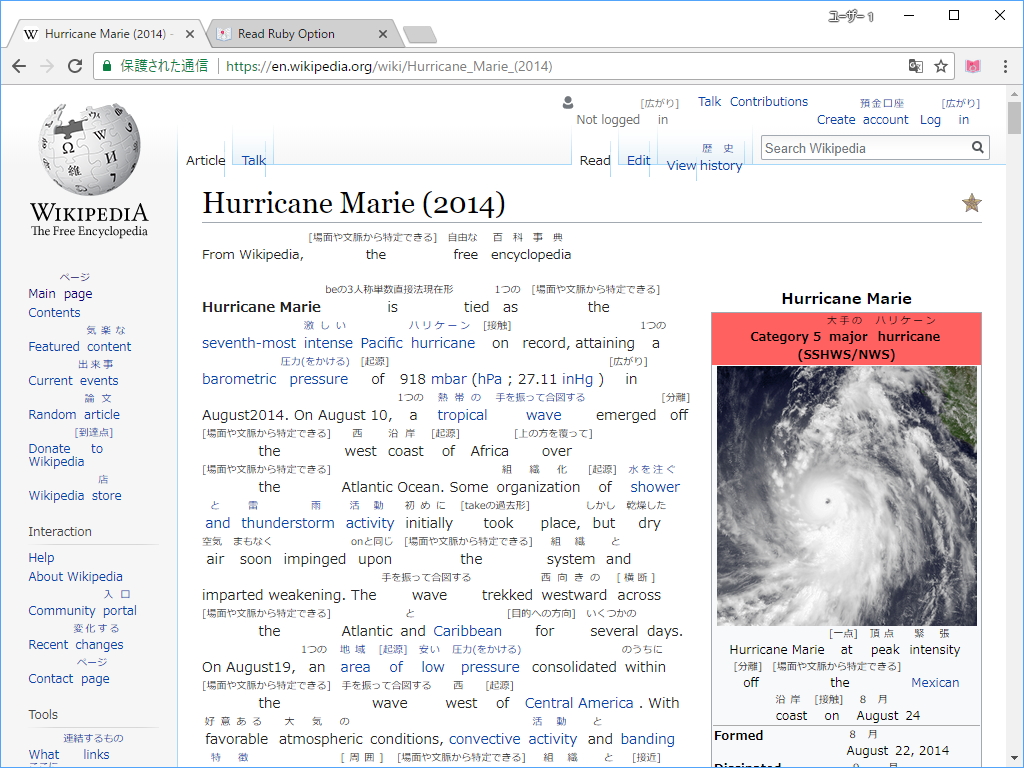Click the browser back arrow
1024x768 pixels.
point(19,66)
